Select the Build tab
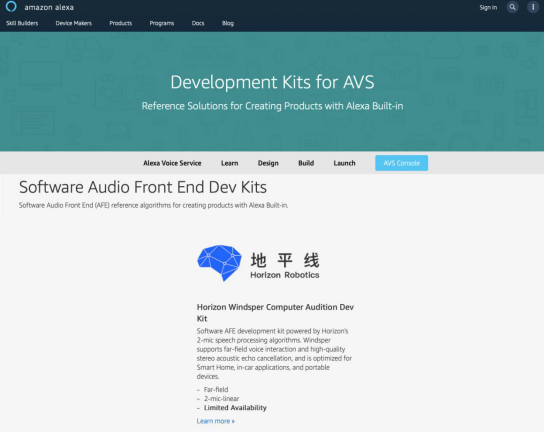The width and height of the screenshot is (544, 432). click(306, 163)
